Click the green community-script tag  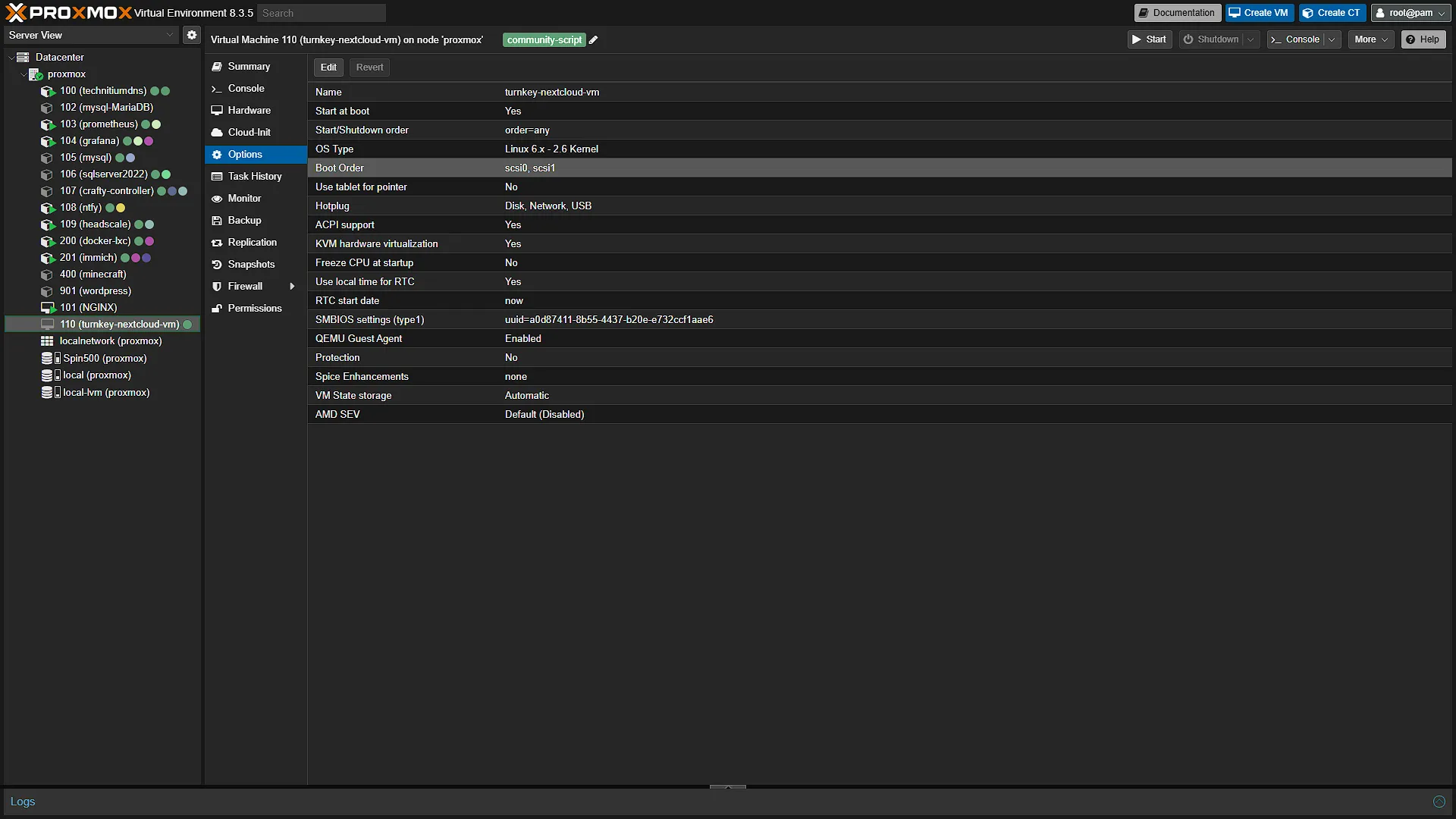click(544, 40)
